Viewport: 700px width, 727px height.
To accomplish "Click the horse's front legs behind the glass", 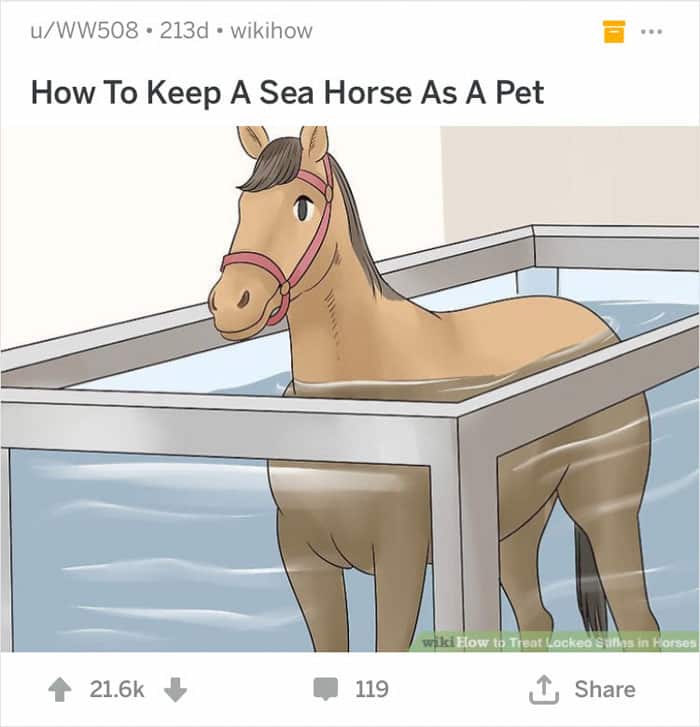I will click(x=352, y=556).
